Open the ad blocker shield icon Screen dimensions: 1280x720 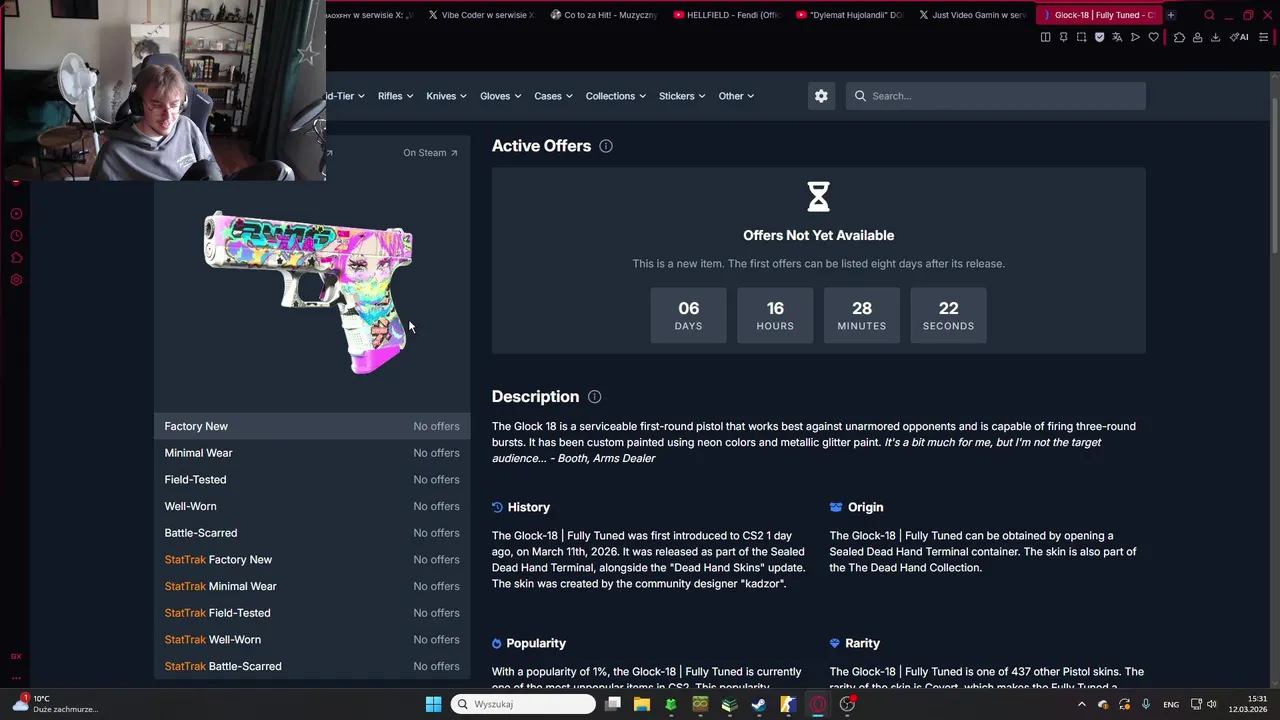point(1099,37)
